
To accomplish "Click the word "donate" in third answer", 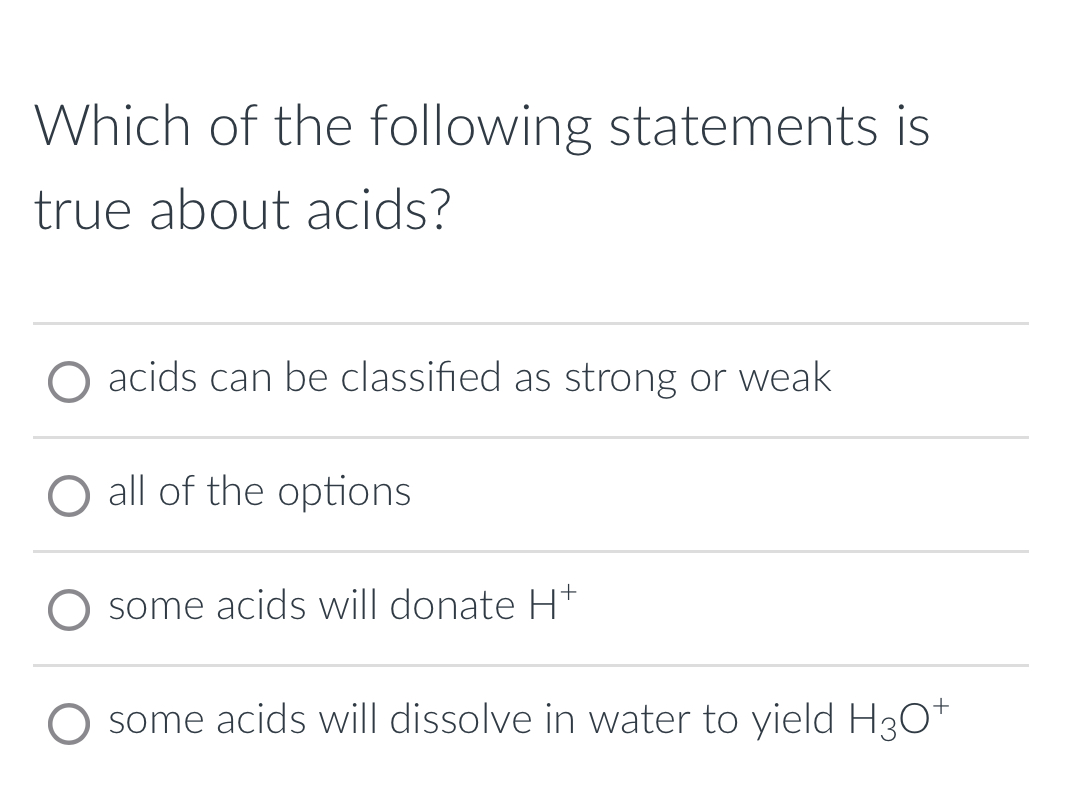I will 452,606.
